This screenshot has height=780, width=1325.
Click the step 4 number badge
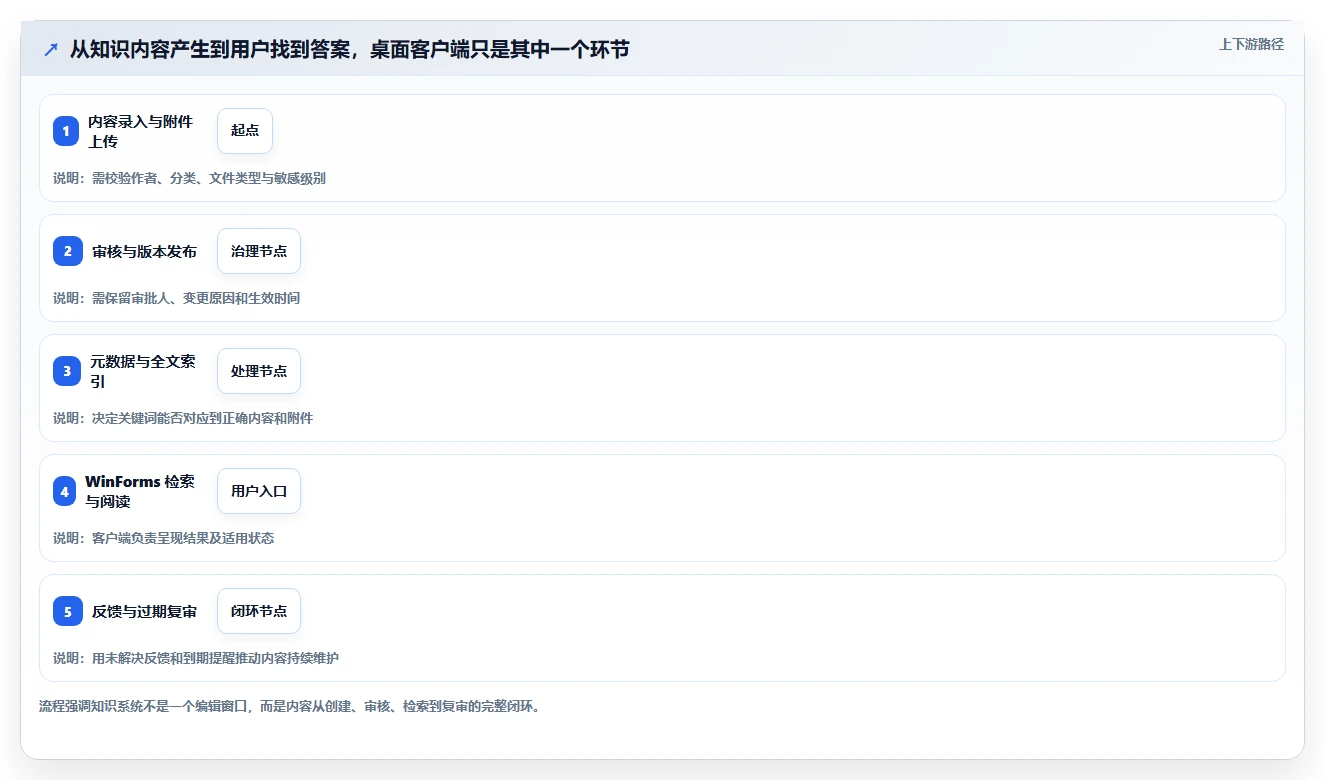pyautogui.click(x=65, y=491)
